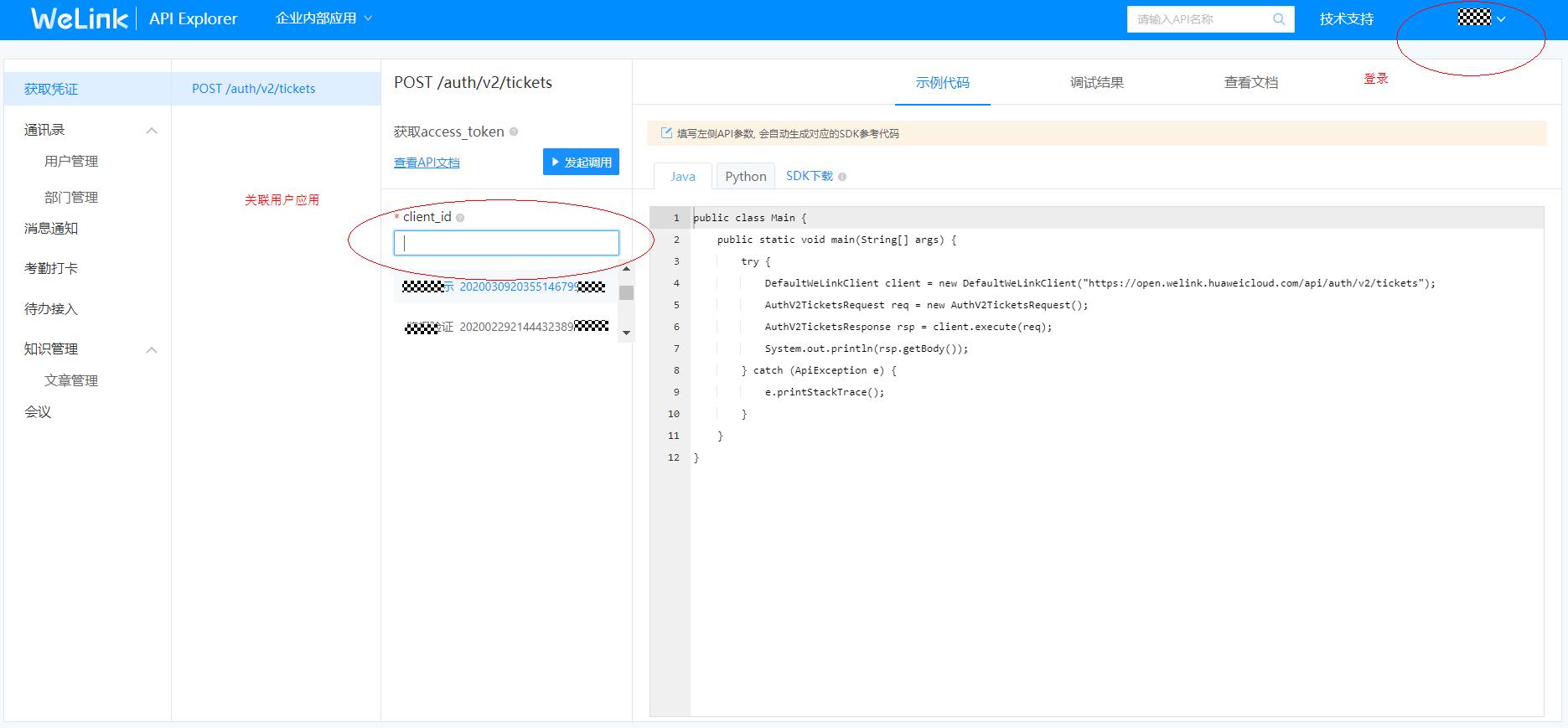Click code line 'e.printStackTrace();'
1568x728 pixels.
pyautogui.click(x=825, y=392)
